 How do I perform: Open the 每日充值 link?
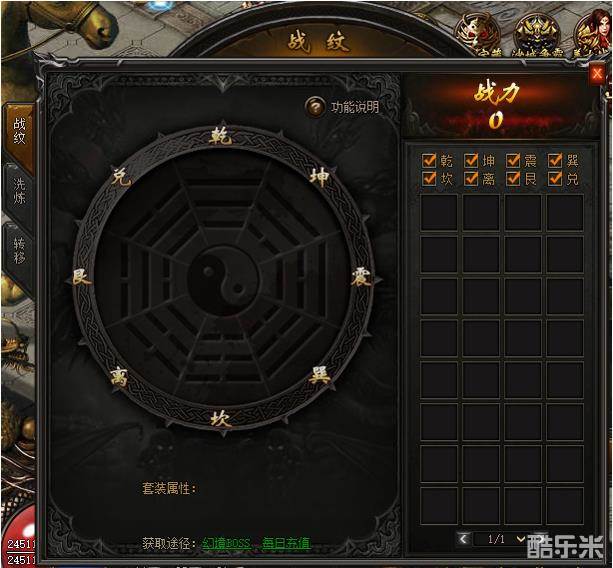pos(287,543)
